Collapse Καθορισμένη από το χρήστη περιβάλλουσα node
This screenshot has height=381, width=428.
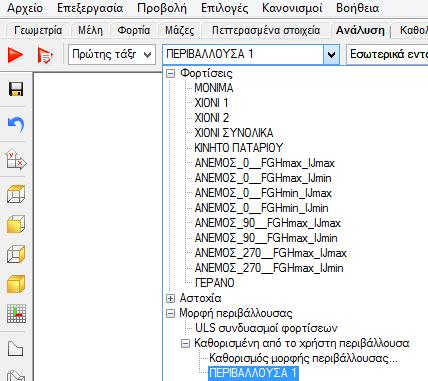pos(185,343)
